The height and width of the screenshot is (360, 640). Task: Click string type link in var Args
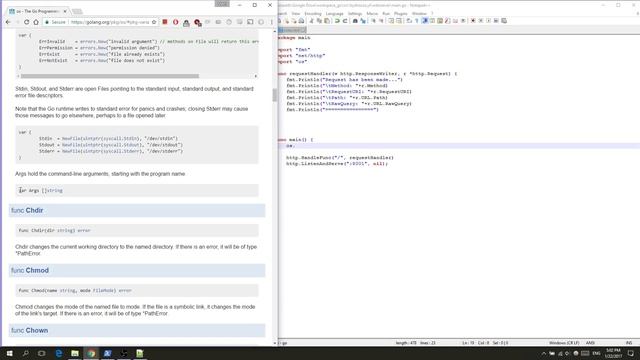(55, 191)
